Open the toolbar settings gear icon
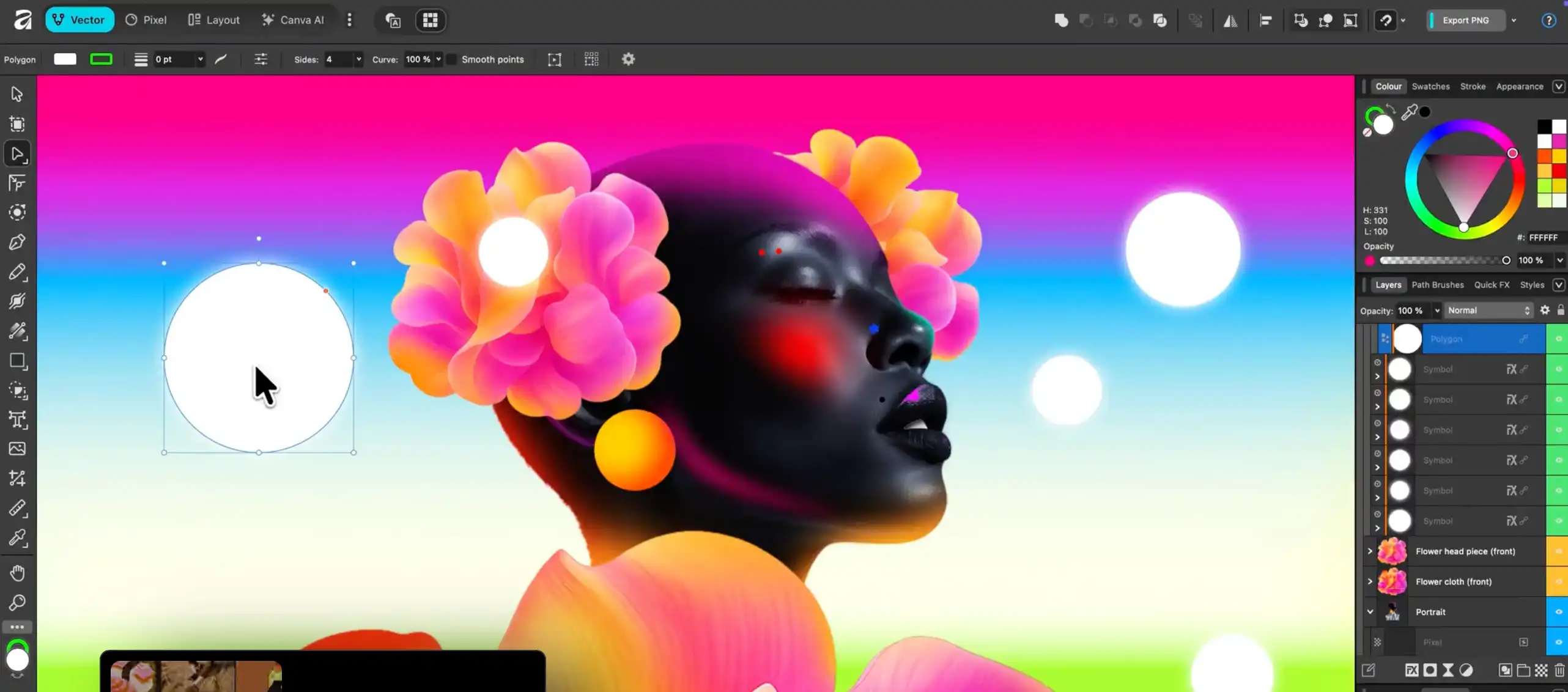This screenshot has width=1568, height=692. 628,59
